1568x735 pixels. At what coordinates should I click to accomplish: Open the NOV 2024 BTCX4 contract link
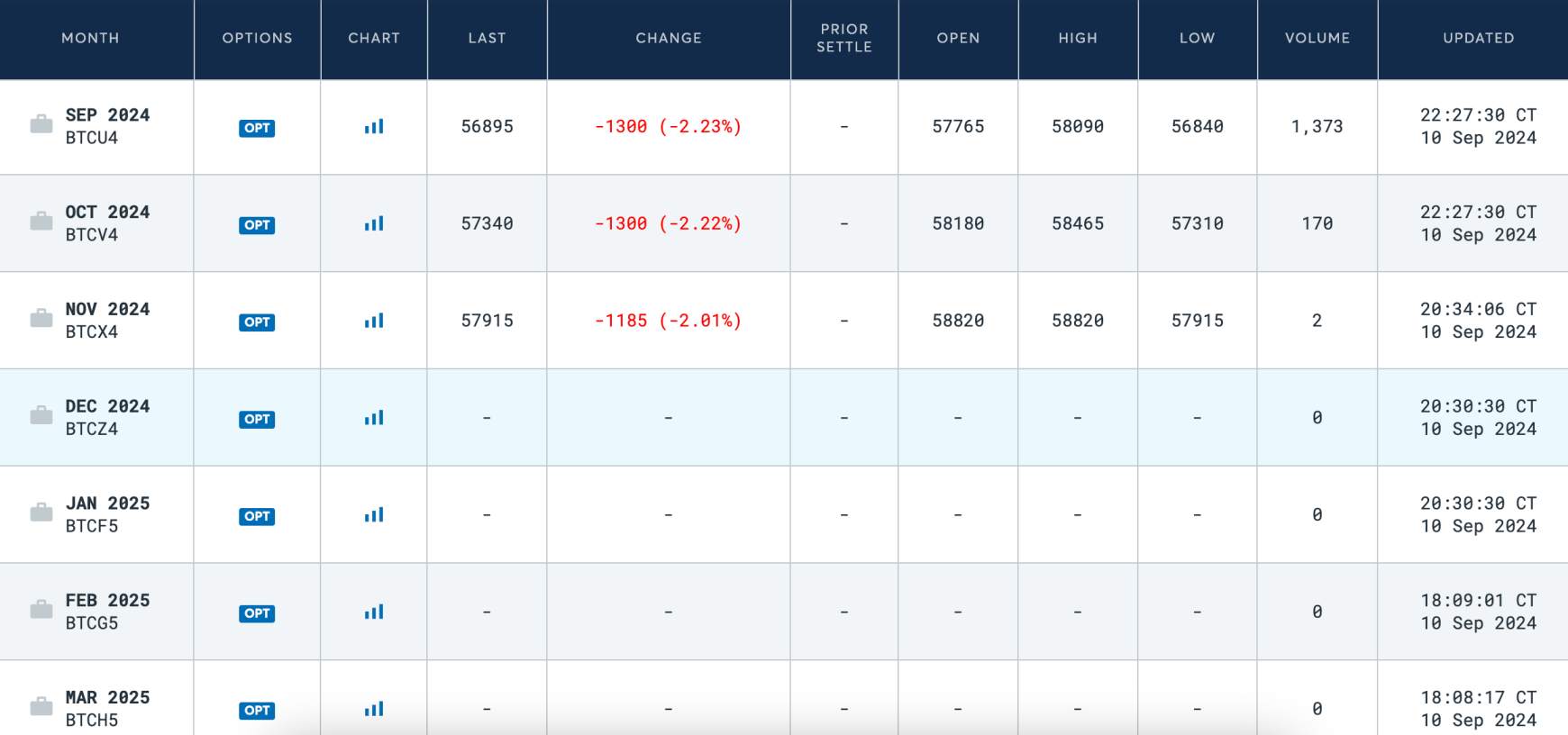pos(107,321)
